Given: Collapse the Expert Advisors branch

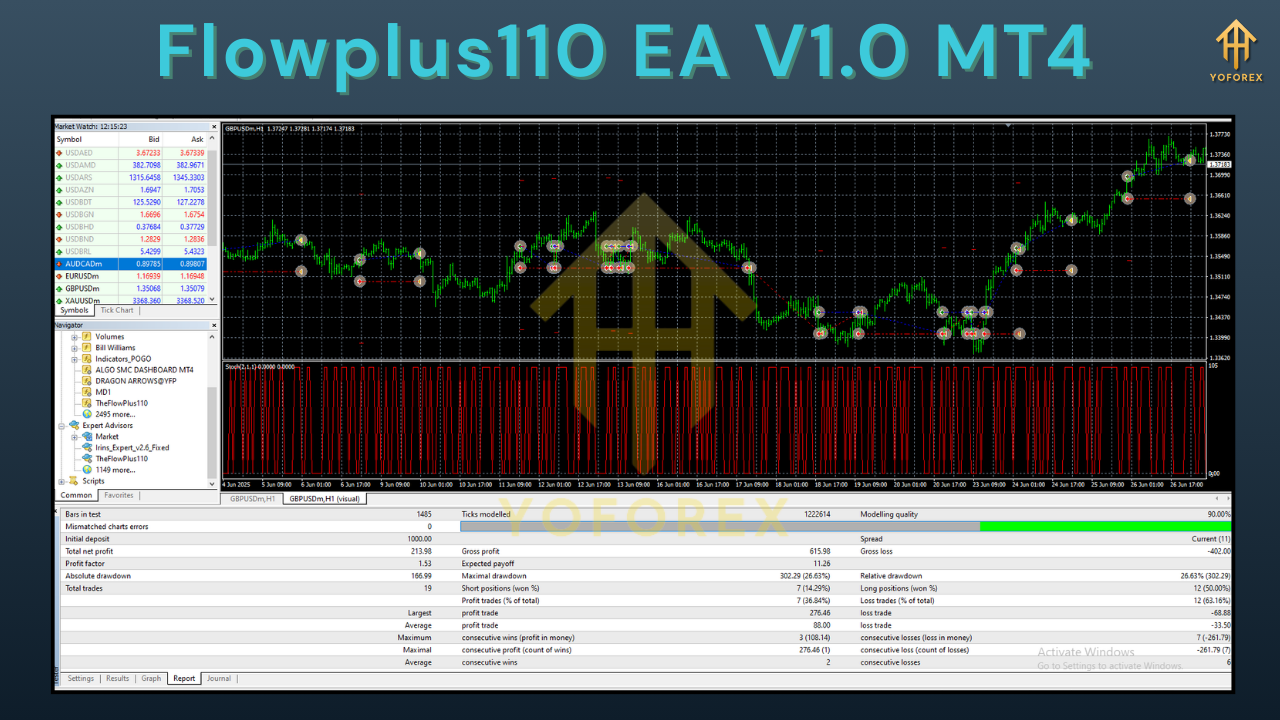Looking at the screenshot, I should pos(62,425).
